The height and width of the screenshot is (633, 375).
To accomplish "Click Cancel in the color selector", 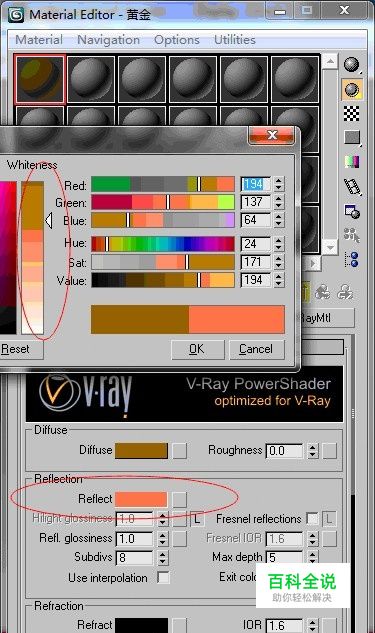I will pos(256,349).
